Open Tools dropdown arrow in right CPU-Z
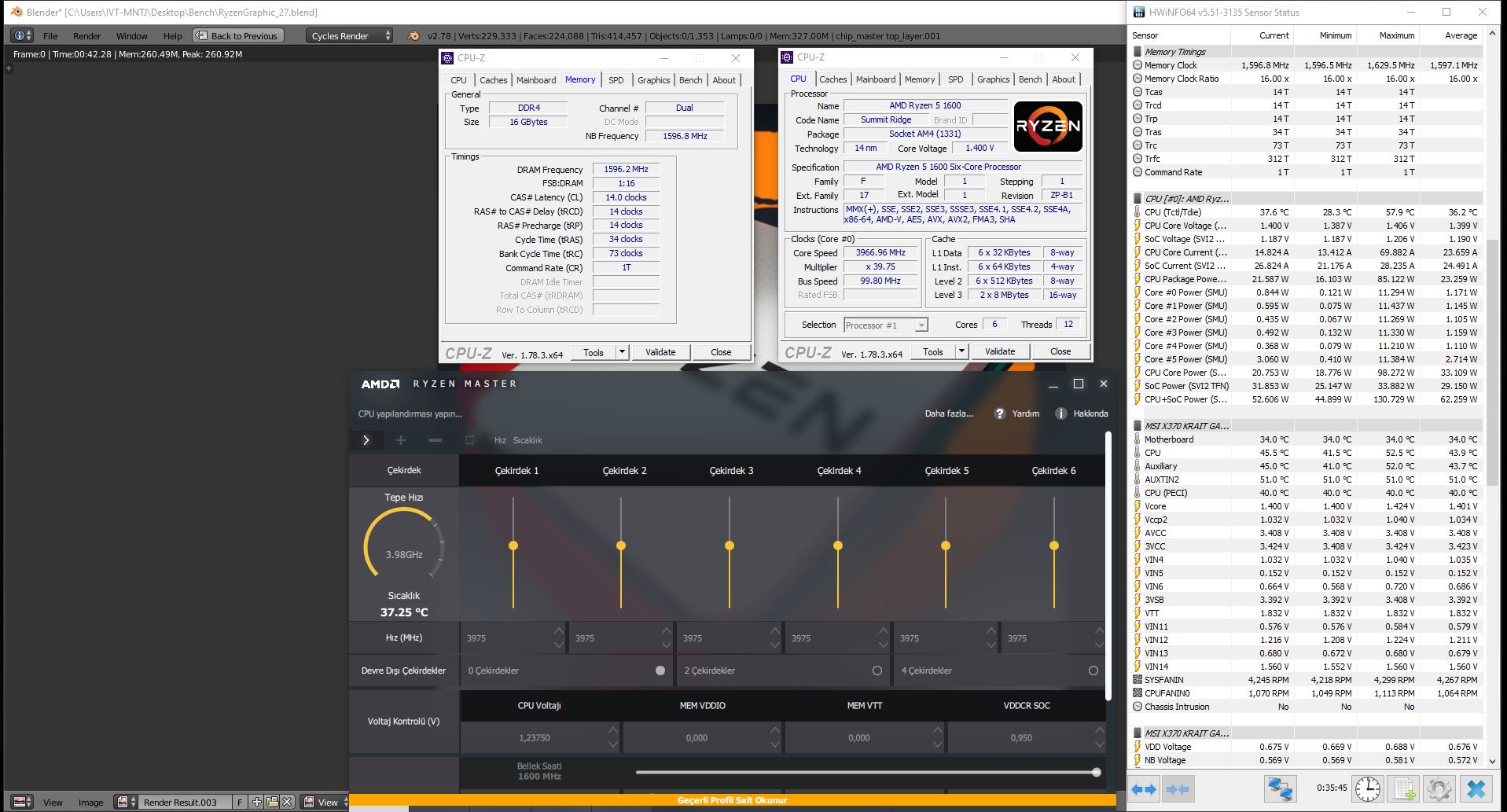 (x=961, y=351)
